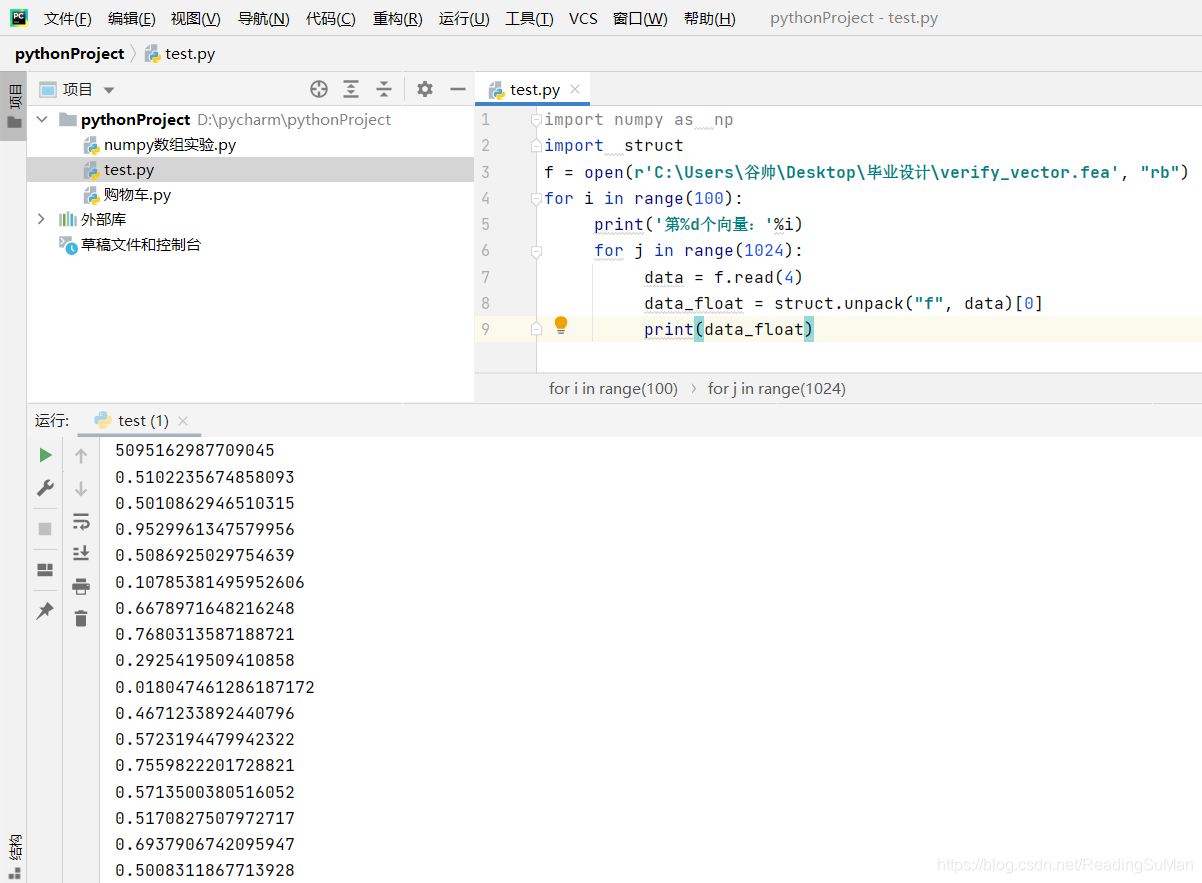1202x883 pixels.
Task: Click the Expand All icon in project panel
Action: (x=351, y=89)
